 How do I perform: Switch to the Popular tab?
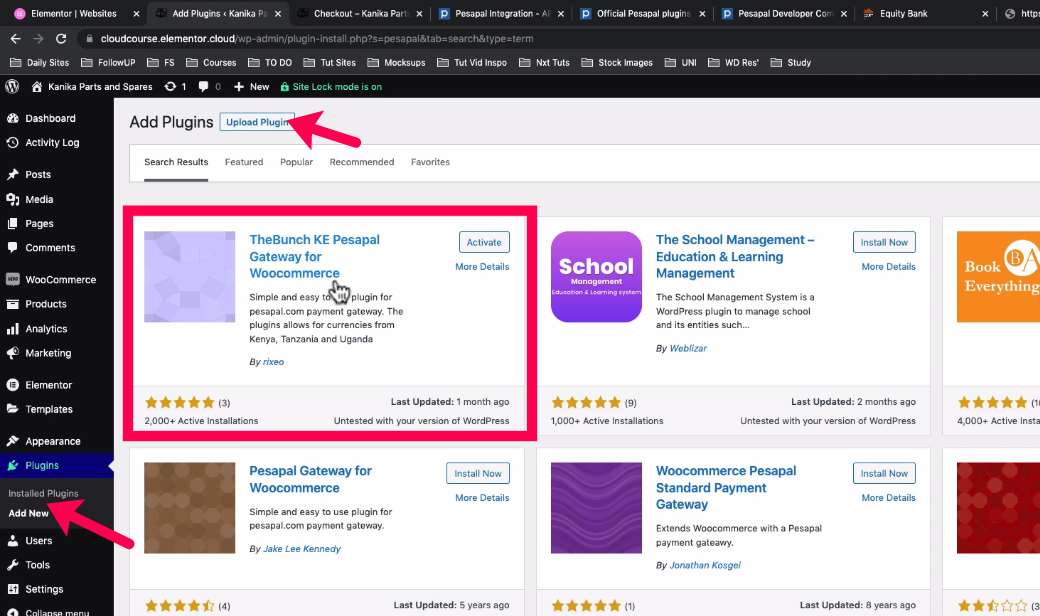(296, 162)
